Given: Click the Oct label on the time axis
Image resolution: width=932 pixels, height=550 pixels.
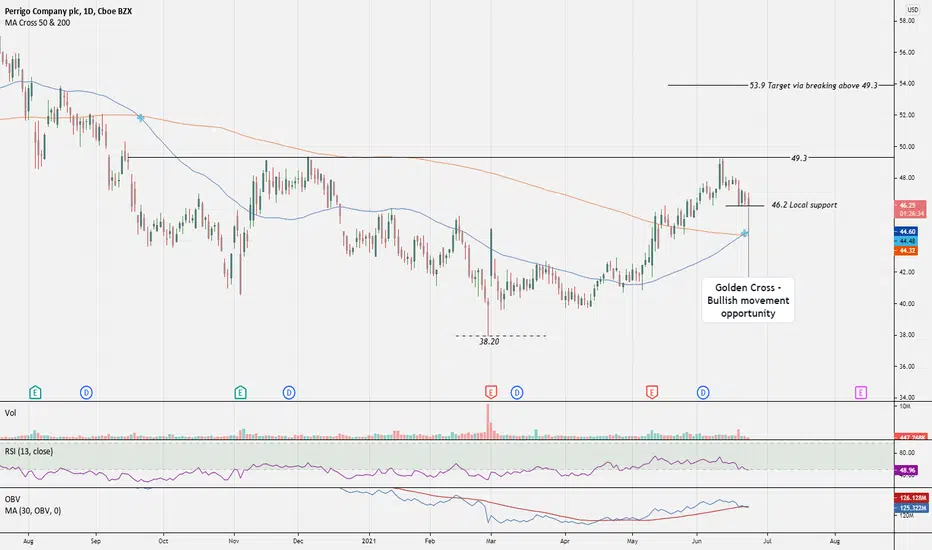Looking at the screenshot, I should pos(163,541).
